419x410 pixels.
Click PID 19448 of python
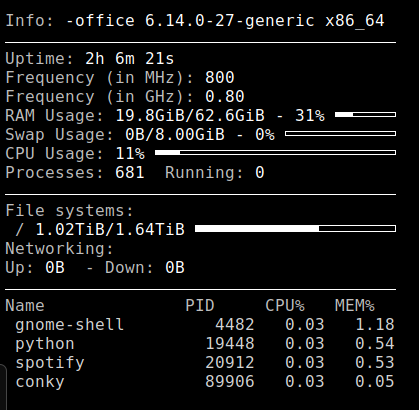[230, 344]
